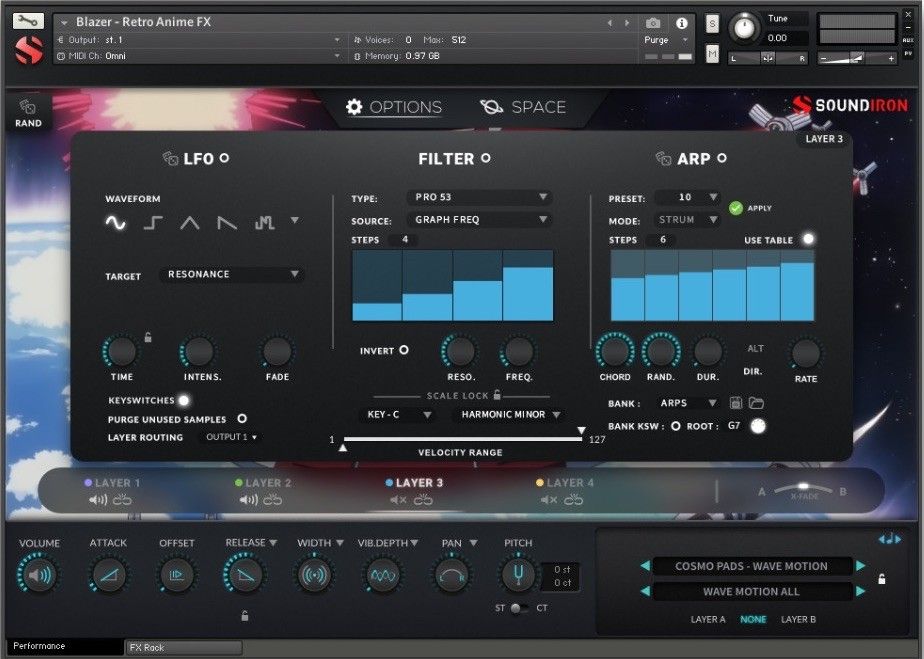Viewport: 924px width, 659px height.
Task: Select the triangle LFO waveform
Action: point(190,224)
